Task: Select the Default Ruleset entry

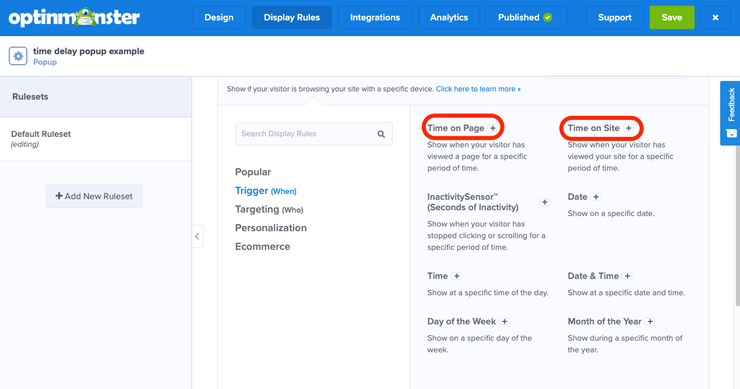Action: 96,139
